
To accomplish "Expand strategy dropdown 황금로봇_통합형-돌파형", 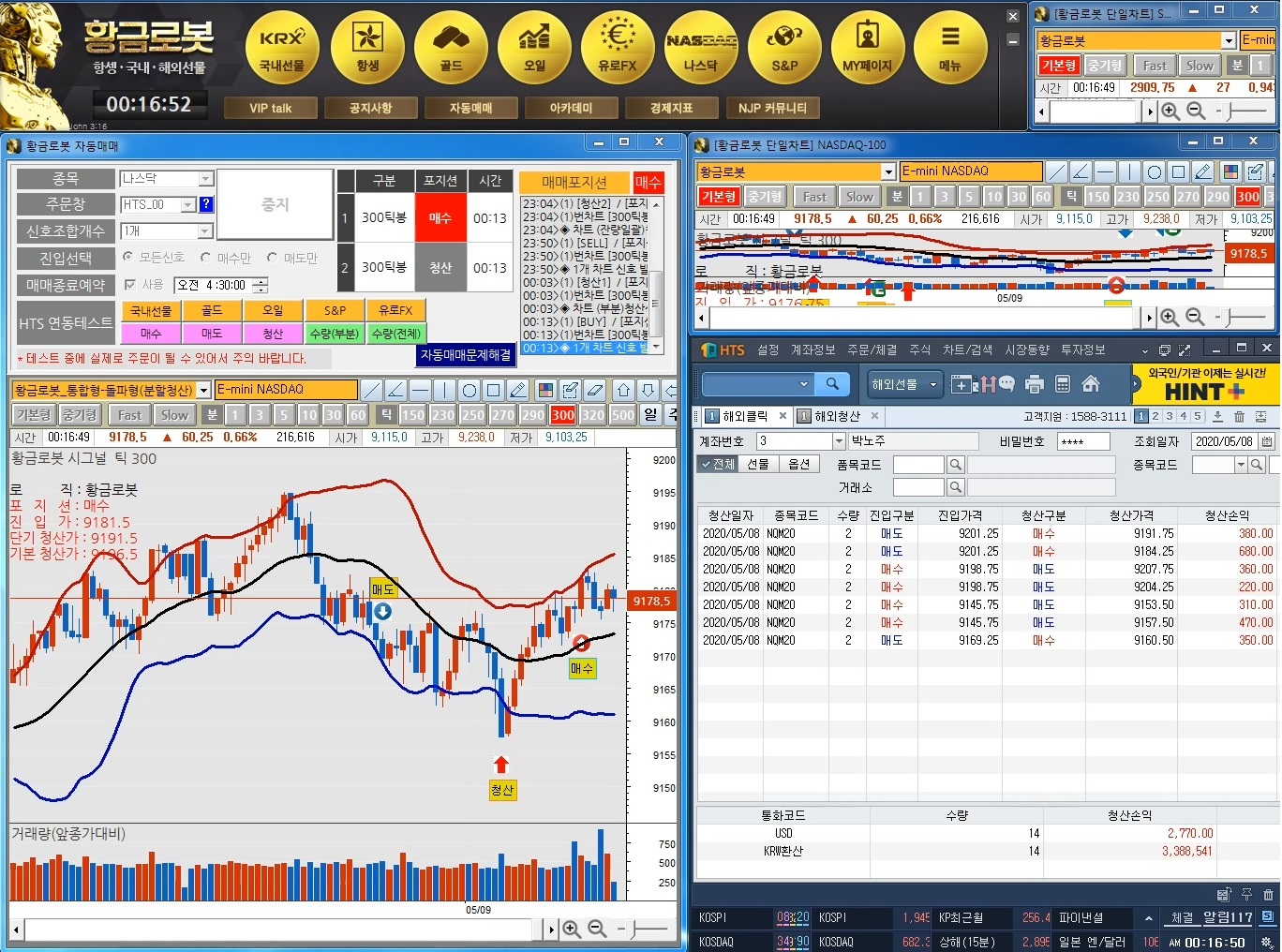I will click(203, 390).
